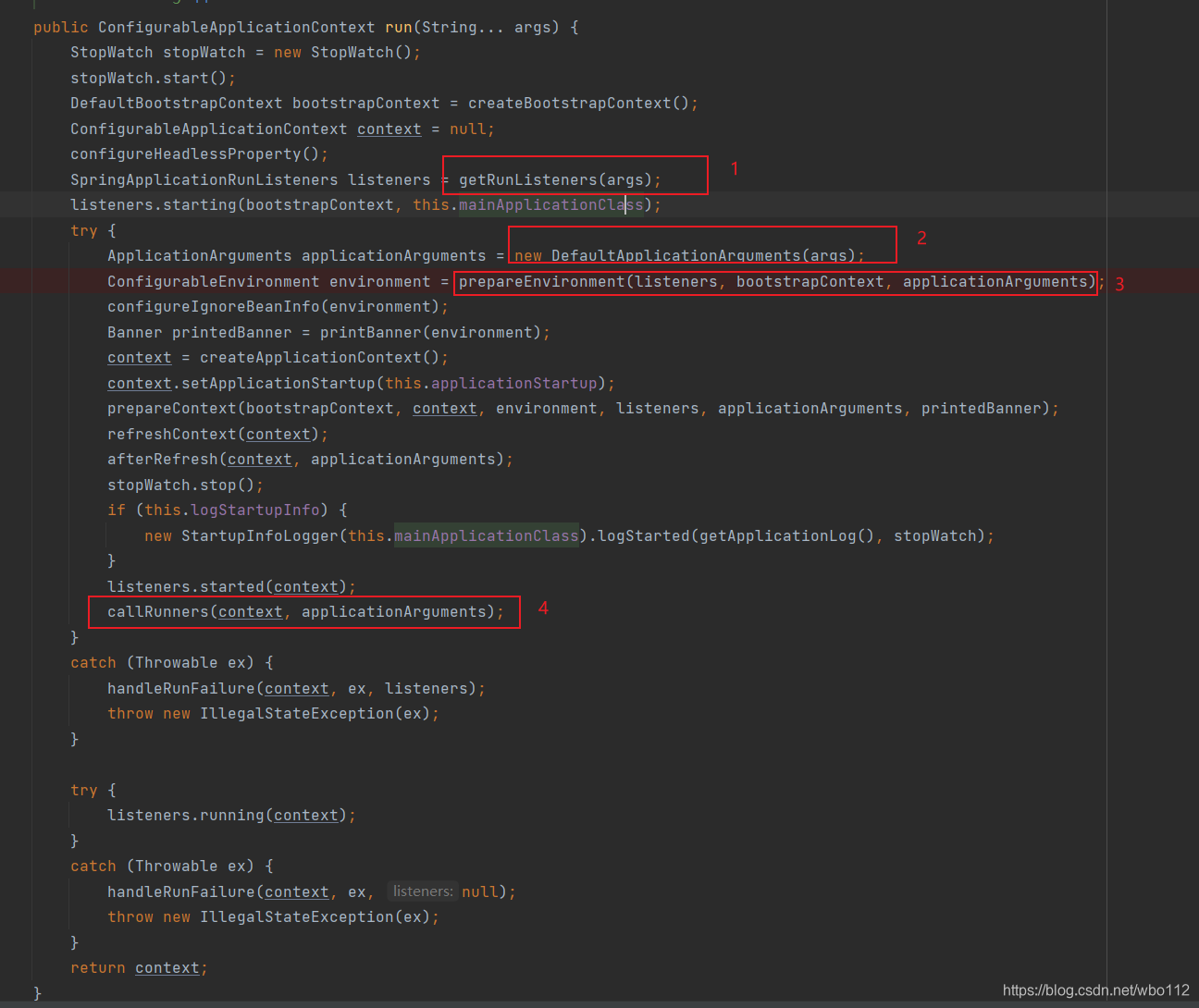Click null in the context = null line
Viewport: 1199px width, 1008px height.
[x=468, y=129]
